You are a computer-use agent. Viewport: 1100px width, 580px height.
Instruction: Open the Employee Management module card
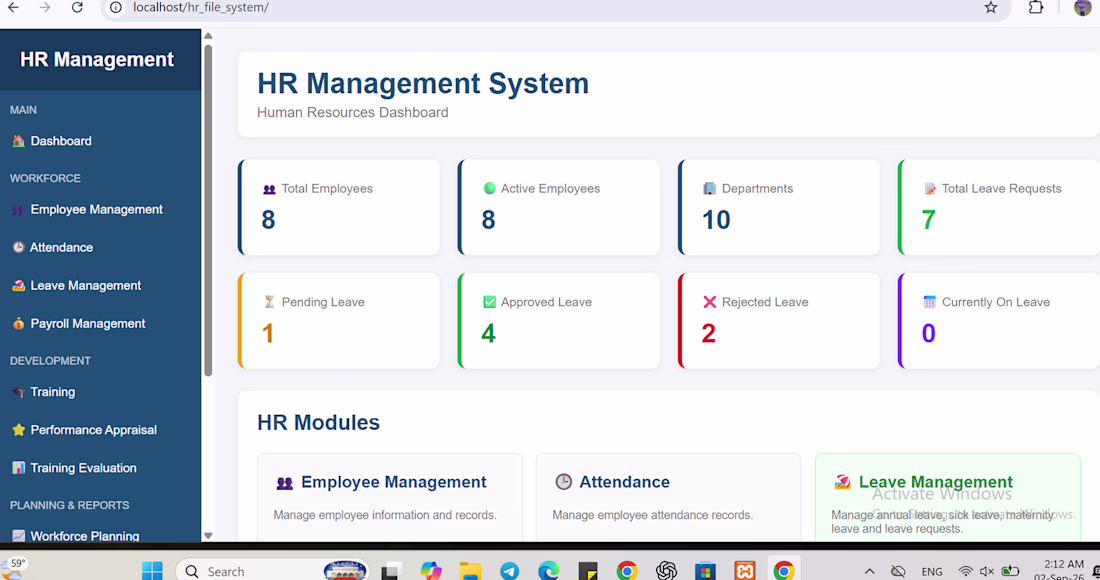(x=390, y=497)
